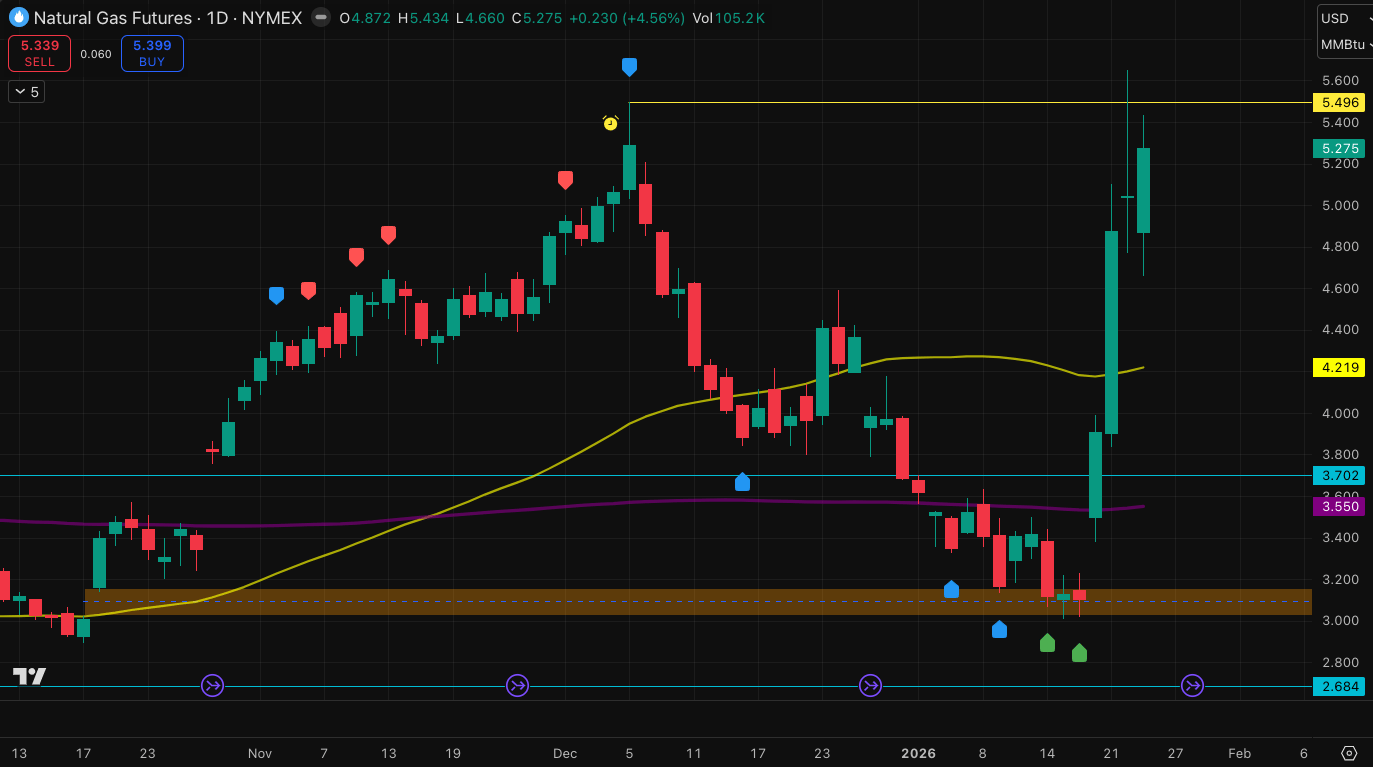Click the purple 3.550 price label
Viewport: 1373px width, 767px height.
1340,506
